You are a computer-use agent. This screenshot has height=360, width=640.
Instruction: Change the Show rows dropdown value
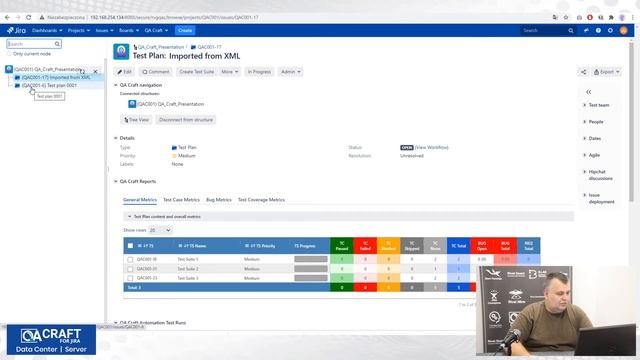160,230
